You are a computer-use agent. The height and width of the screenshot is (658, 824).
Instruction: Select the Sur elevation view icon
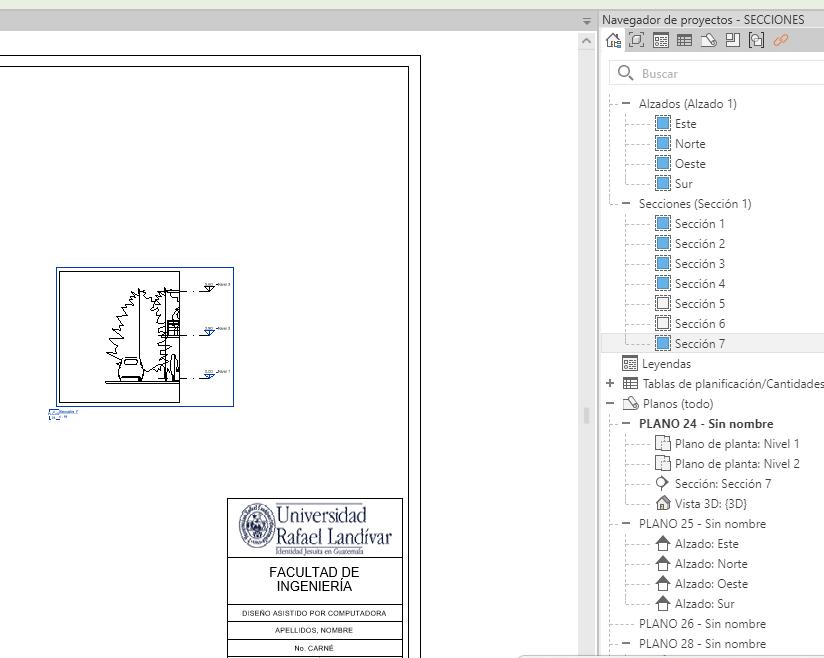tap(663, 183)
